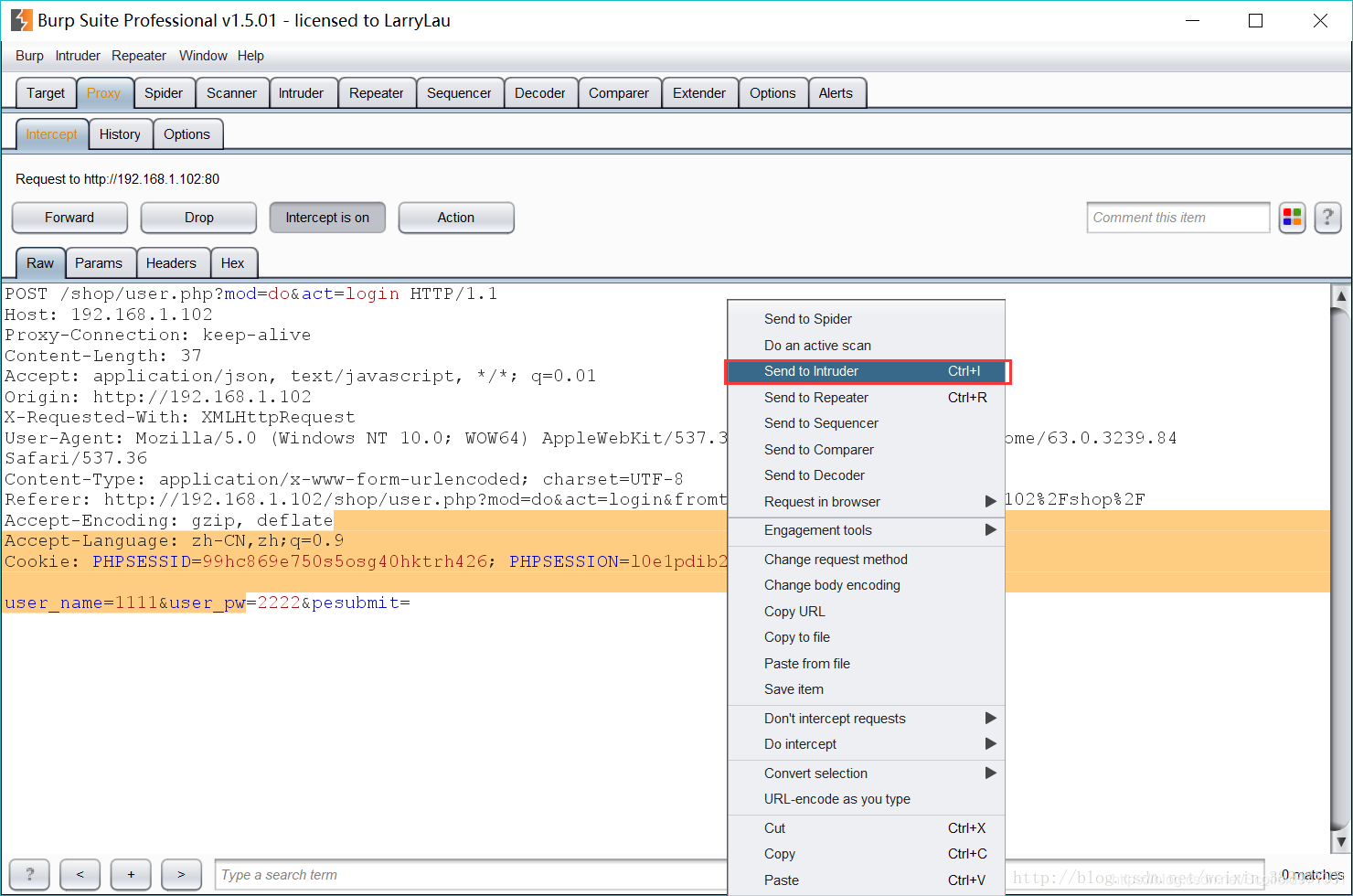1353x896 pixels.
Task: Open the Headers view tab
Action: coord(171,263)
